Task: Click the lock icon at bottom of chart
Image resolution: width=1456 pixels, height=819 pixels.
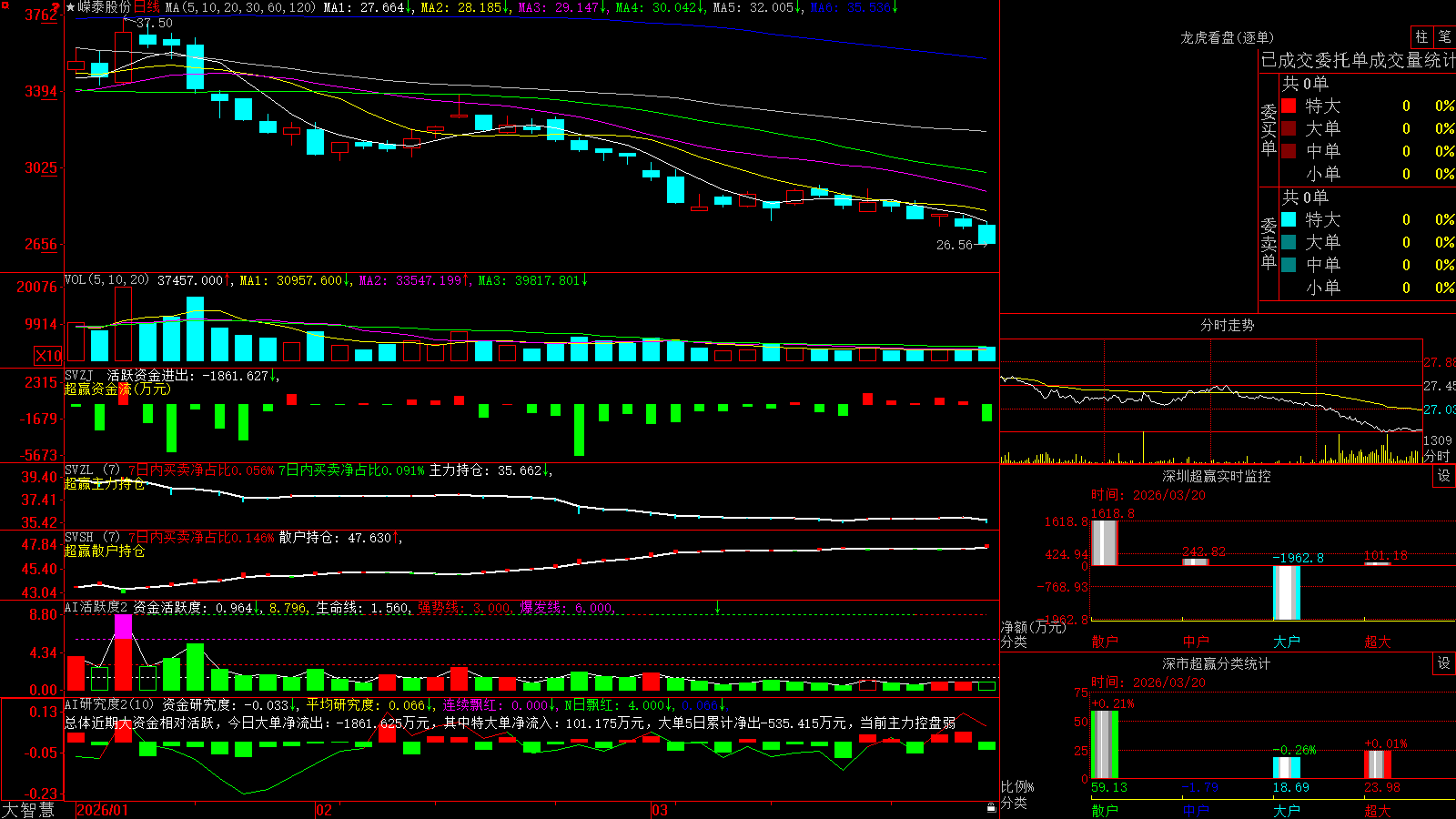Action: 992,807
